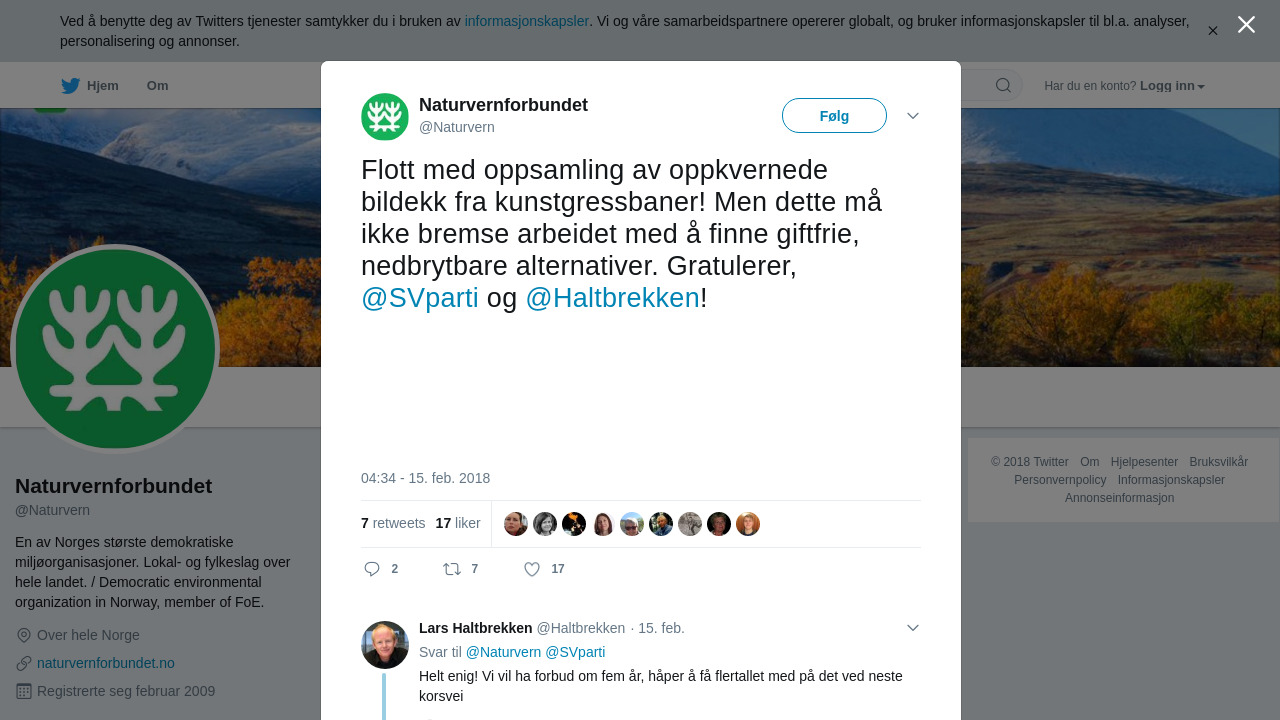
Task: Open the Logg inn dropdown
Action: click(1172, 86)
